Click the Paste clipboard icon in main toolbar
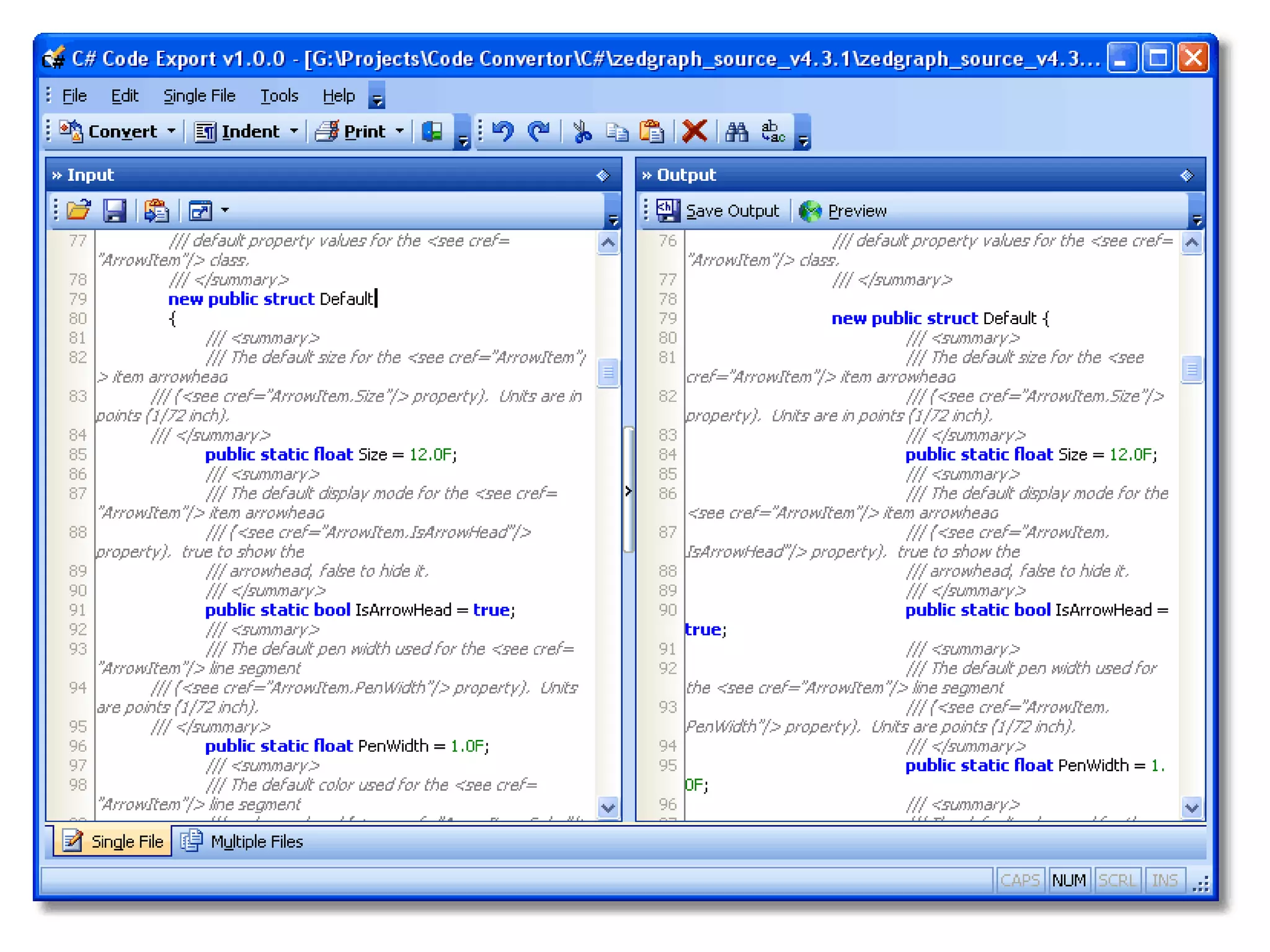1270x952 pixels. [651, 131]
